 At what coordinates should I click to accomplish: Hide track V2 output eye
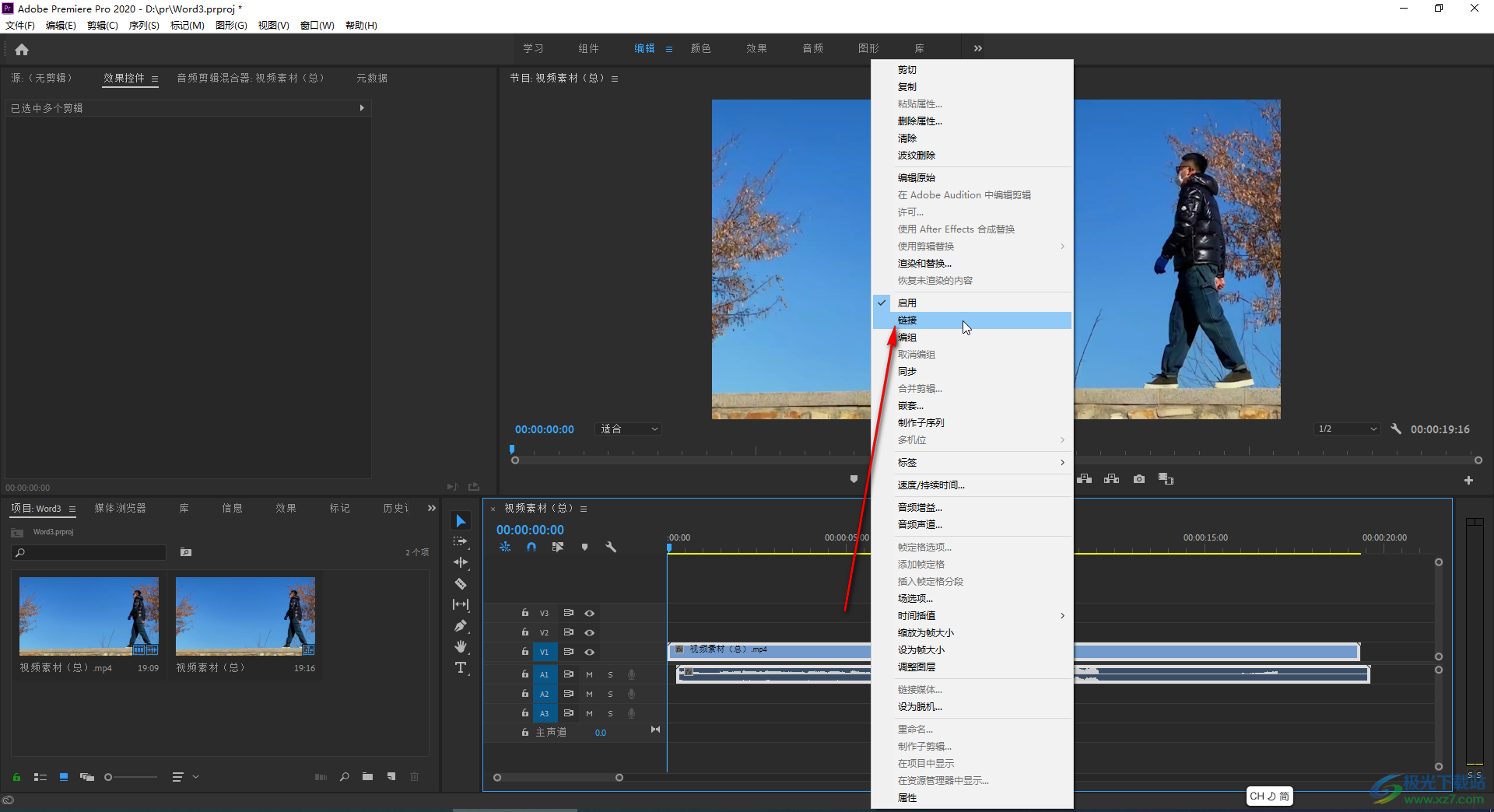[590, 632]
